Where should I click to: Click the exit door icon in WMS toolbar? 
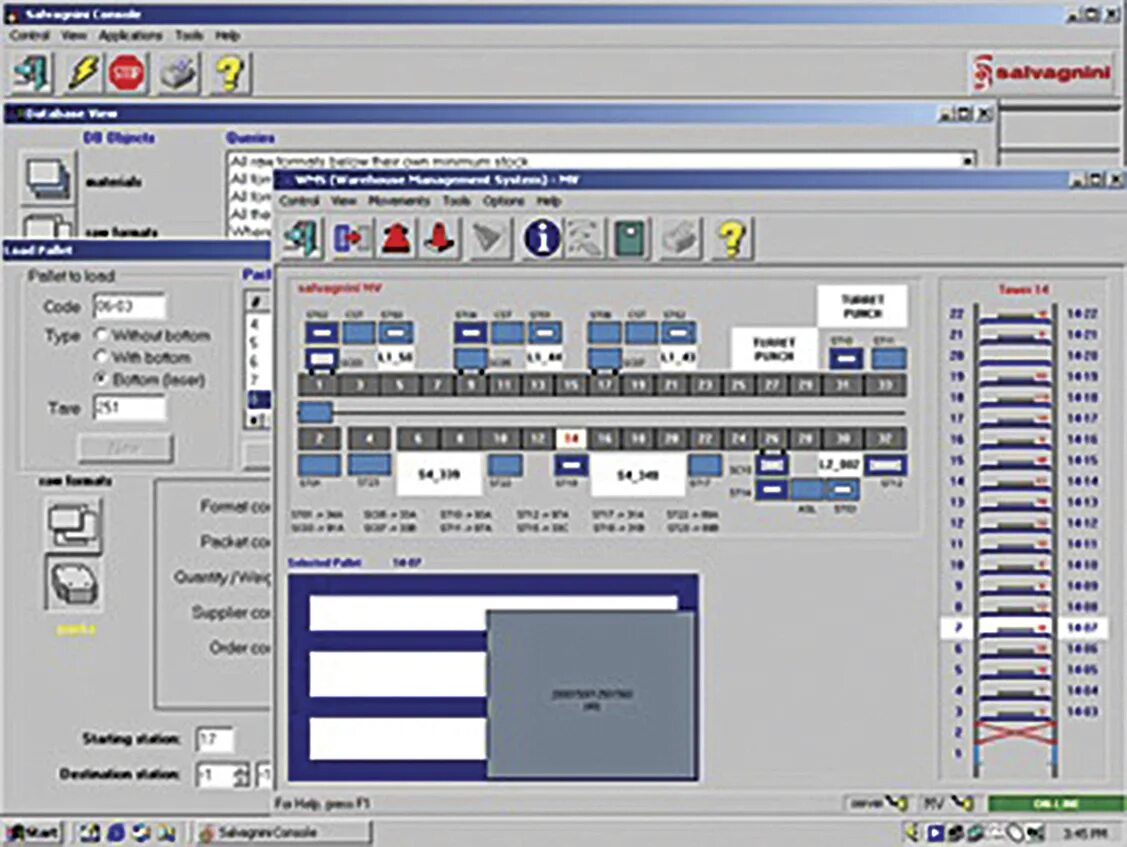click(x=303, y=238)
